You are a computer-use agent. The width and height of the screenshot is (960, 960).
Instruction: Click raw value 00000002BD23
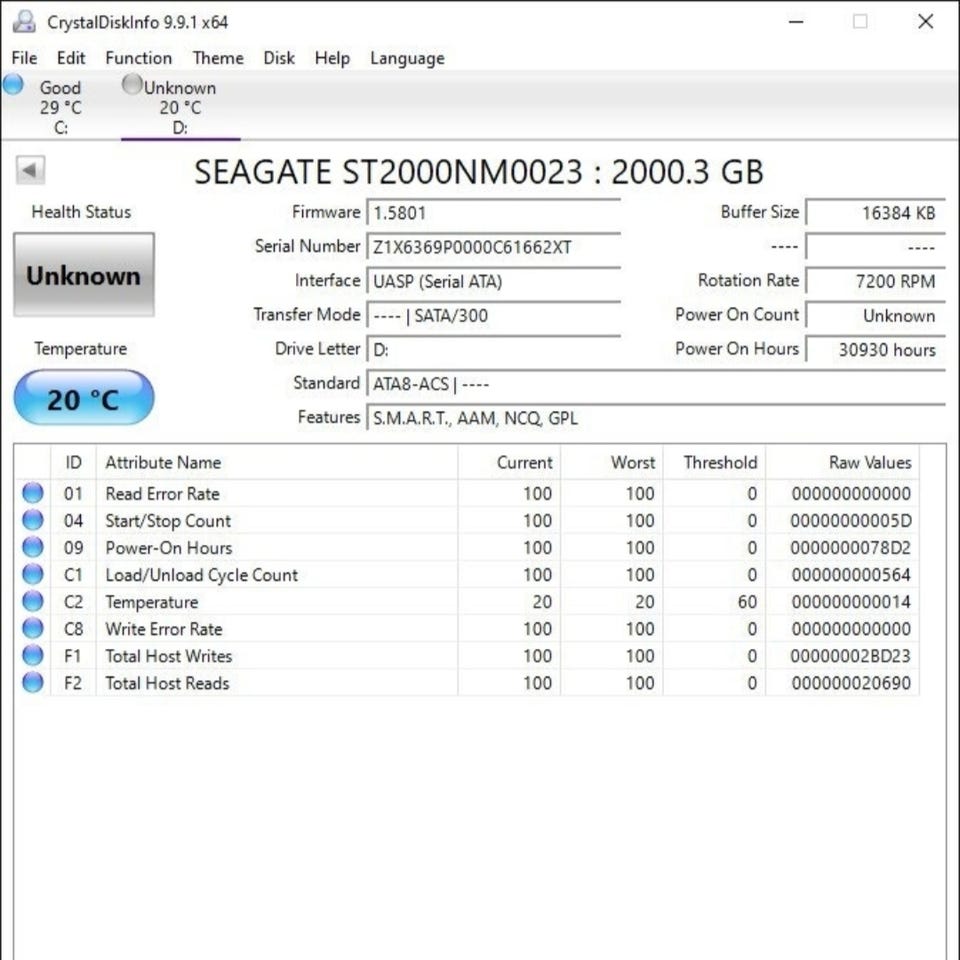coord(850,656)
